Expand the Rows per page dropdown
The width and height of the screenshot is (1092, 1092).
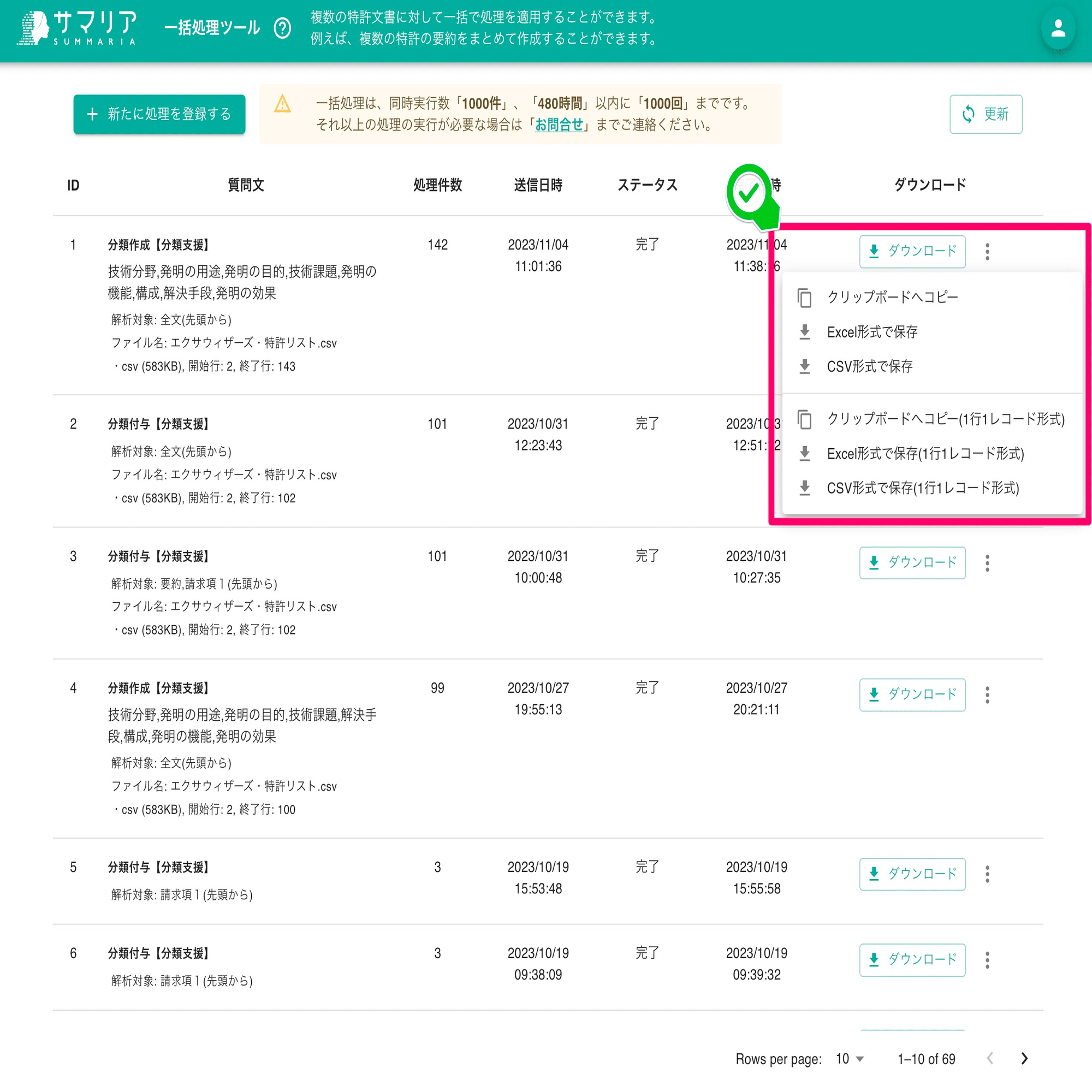[x=850, y=1059]
